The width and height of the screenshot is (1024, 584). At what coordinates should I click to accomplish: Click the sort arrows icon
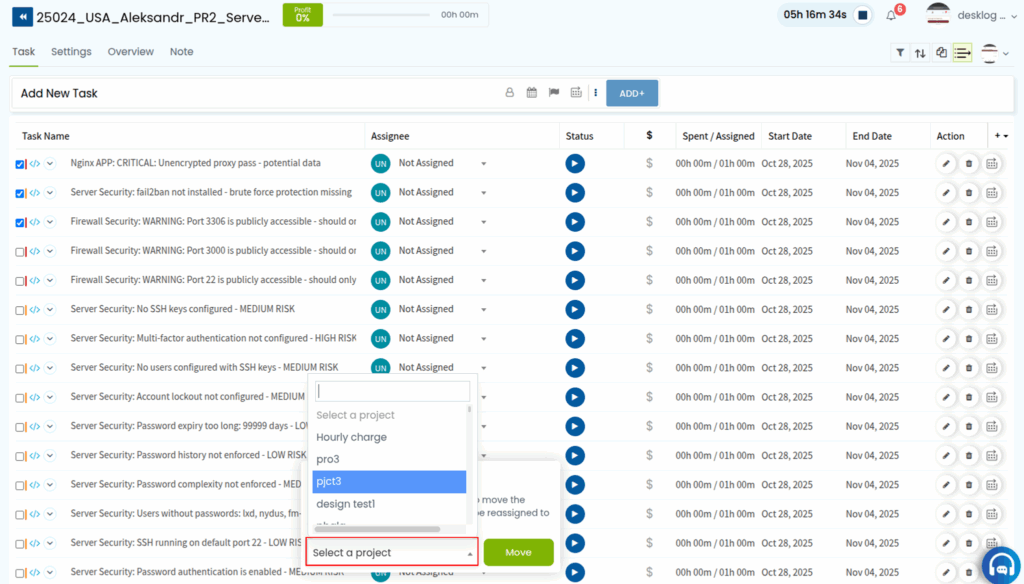point(920,53)
